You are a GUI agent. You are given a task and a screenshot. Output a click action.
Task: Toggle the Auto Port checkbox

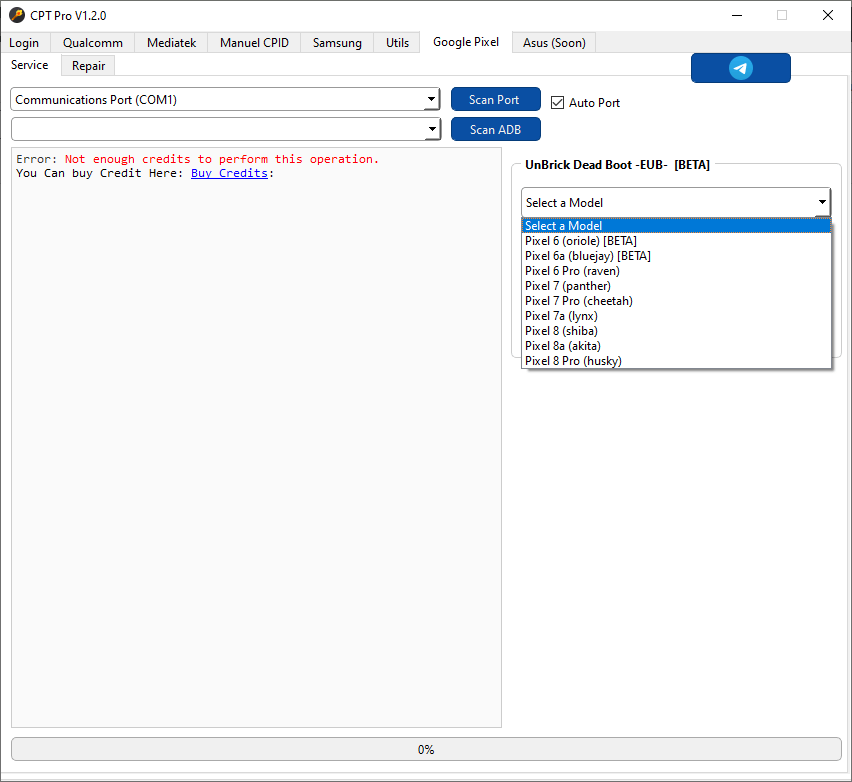(x=558, y=102)
